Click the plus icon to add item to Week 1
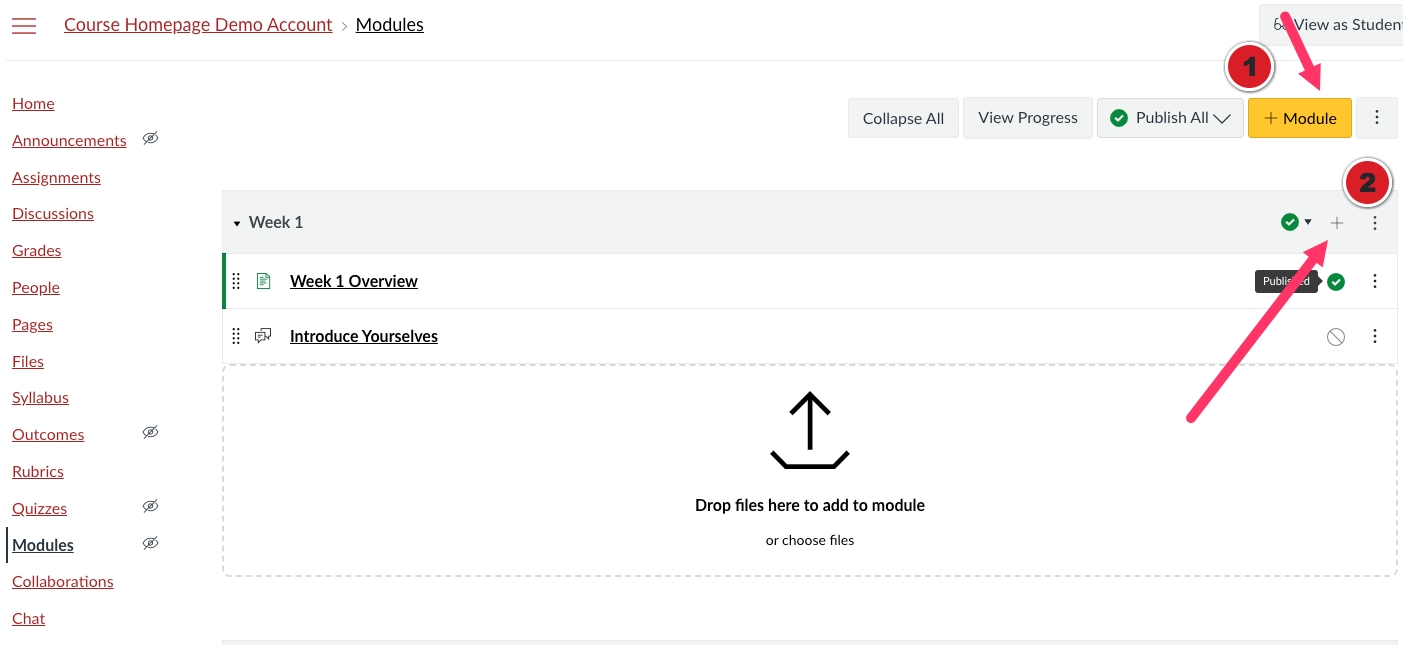 click(1337, 222)
